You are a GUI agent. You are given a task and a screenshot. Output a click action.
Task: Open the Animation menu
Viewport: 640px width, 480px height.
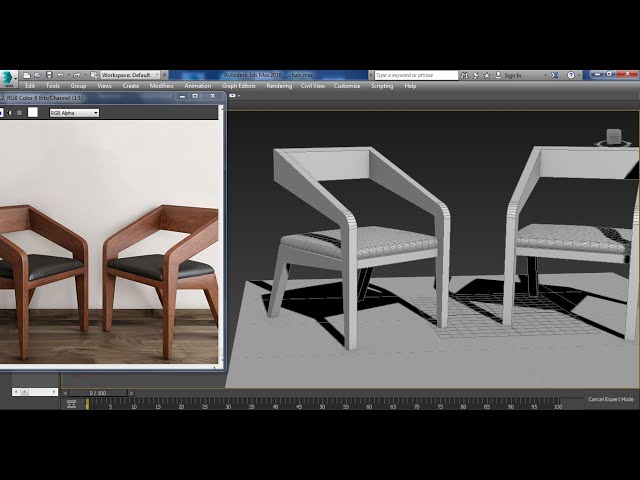[x=198, y=86]
